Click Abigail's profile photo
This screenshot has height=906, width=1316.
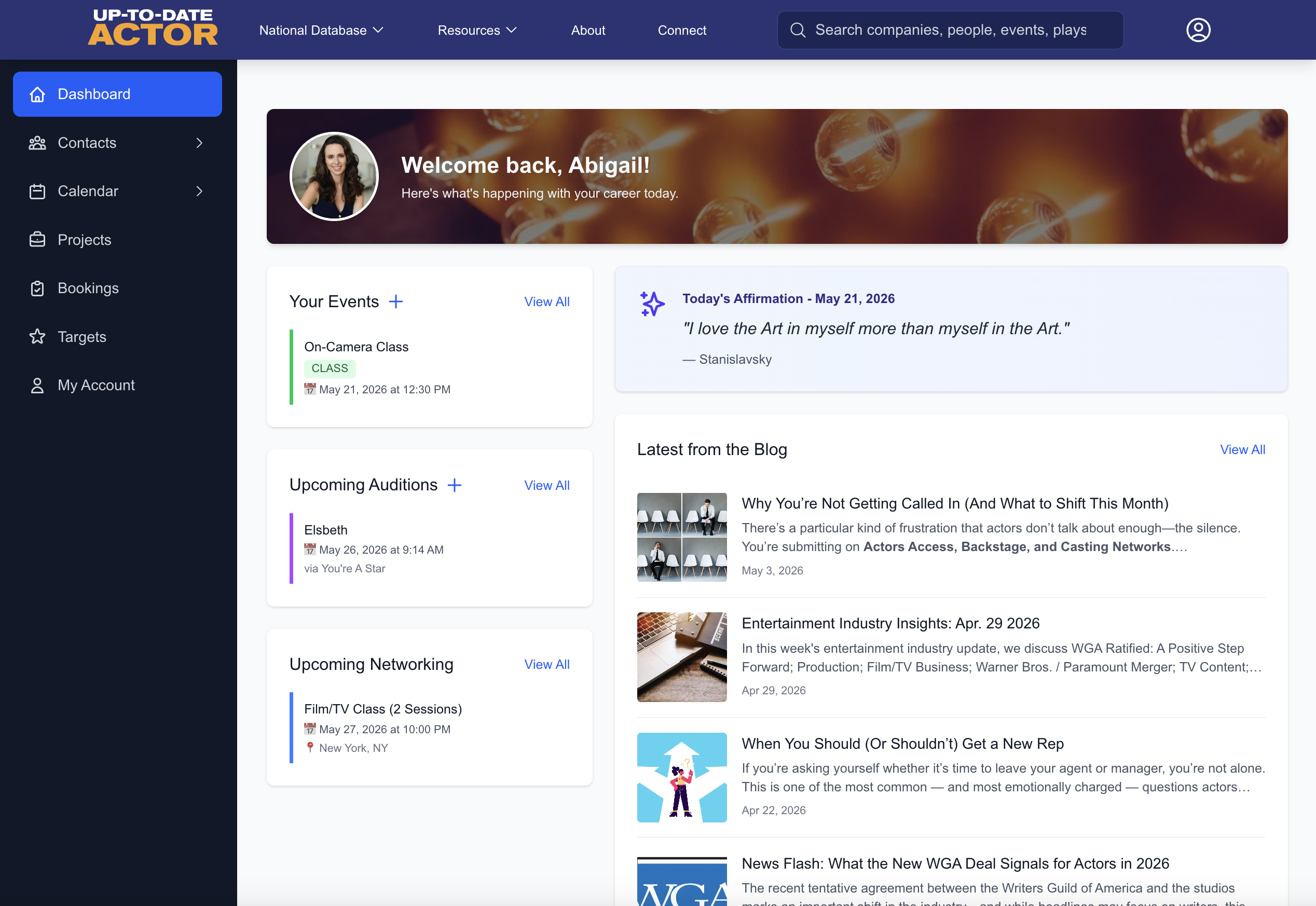point(334,176)
